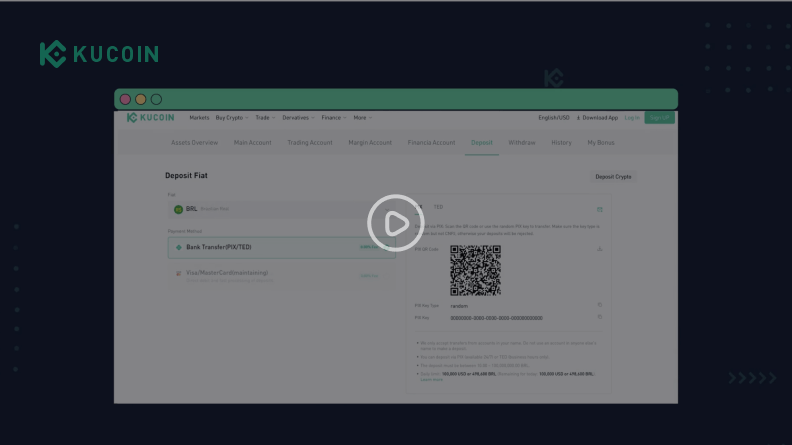Click the green Sign Up button
This screenshot has width=792, height=445.
(x=659, y=118)
